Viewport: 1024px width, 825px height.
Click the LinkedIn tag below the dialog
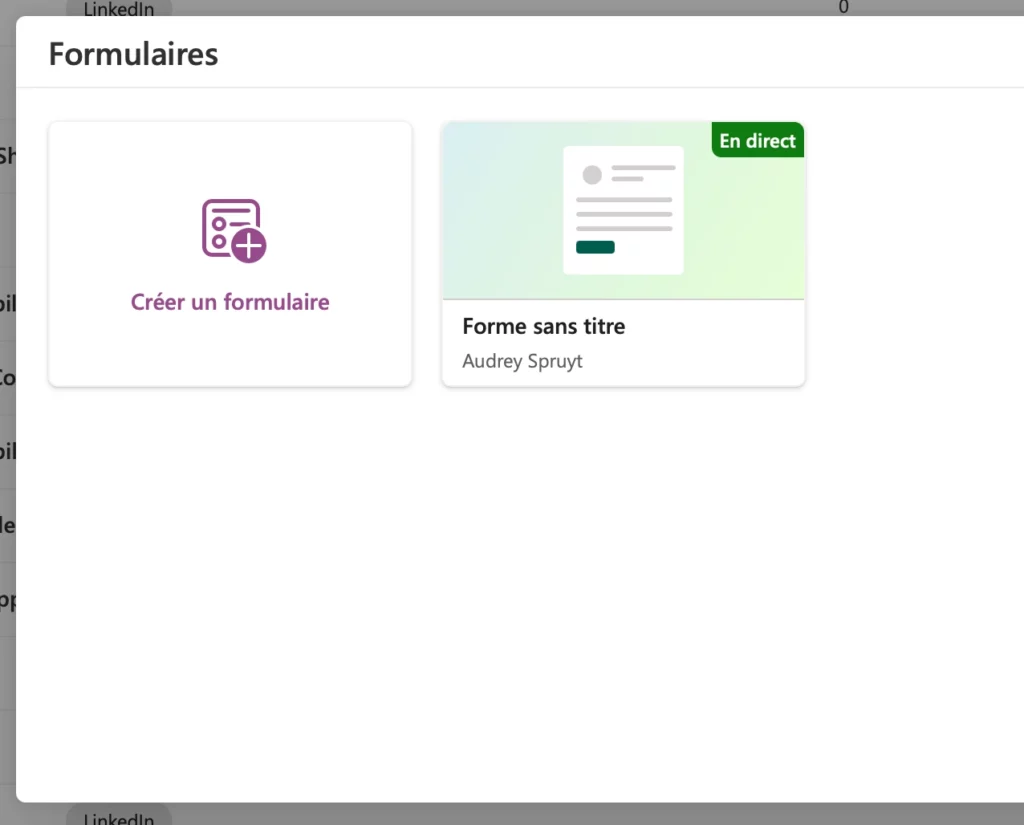click(x=118, y=817)
